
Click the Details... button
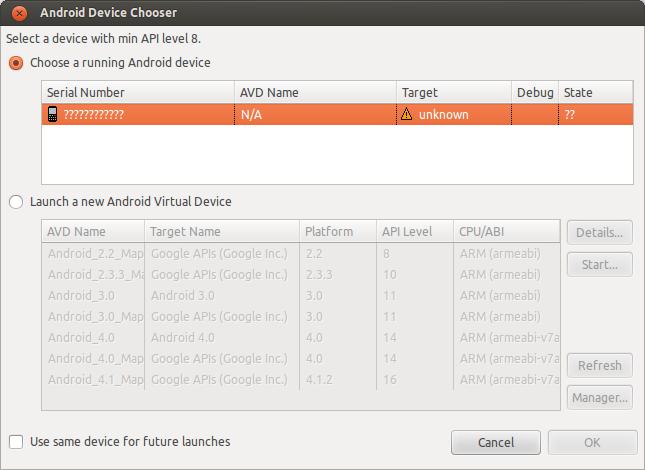click(600, 233)
